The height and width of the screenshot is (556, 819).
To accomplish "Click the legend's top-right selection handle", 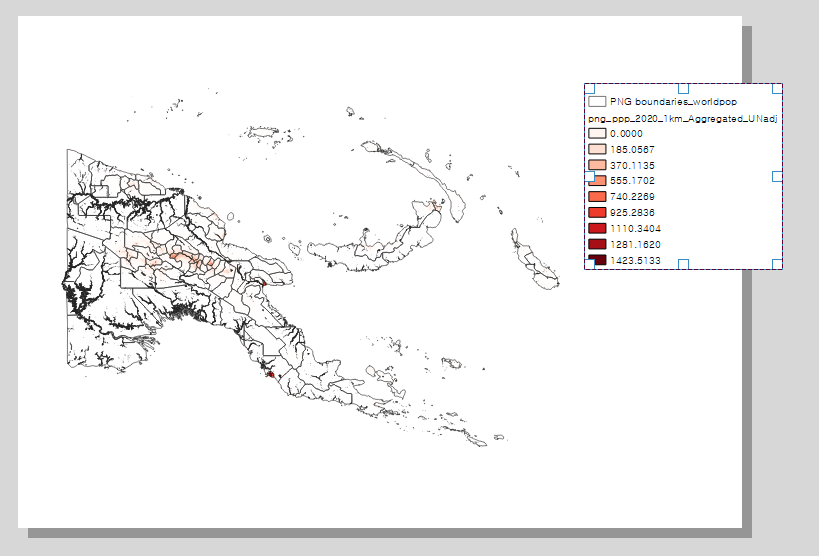I will coord(777,88).
